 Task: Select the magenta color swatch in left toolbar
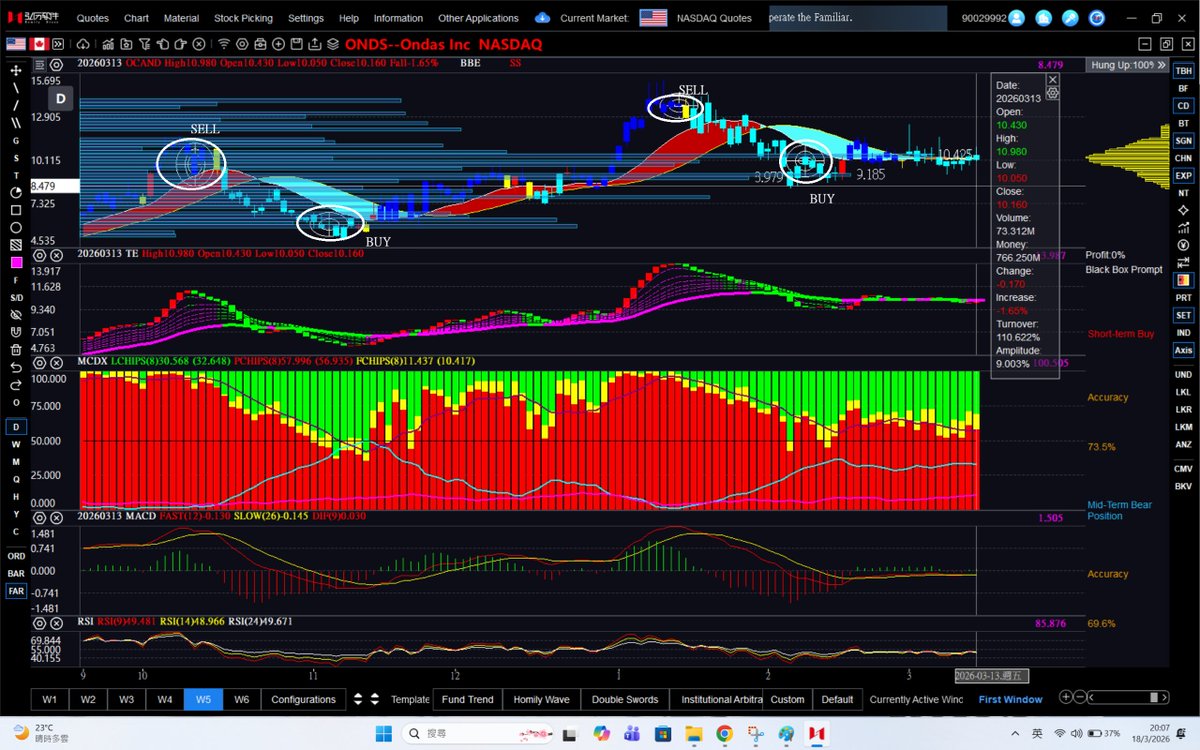point(16,262)
